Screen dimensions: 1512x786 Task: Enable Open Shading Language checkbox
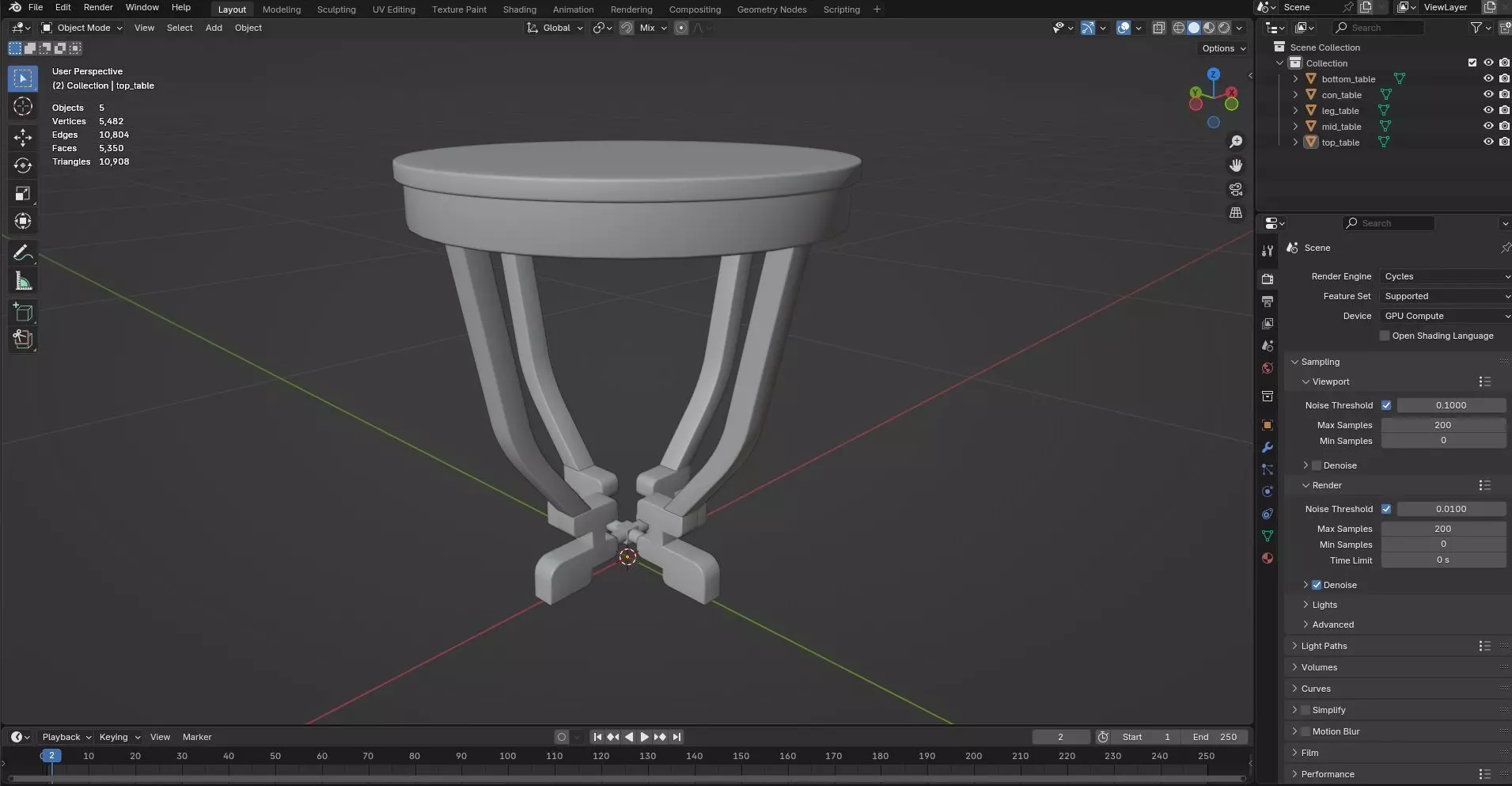pyautogui.click(x=1385, y=336)
